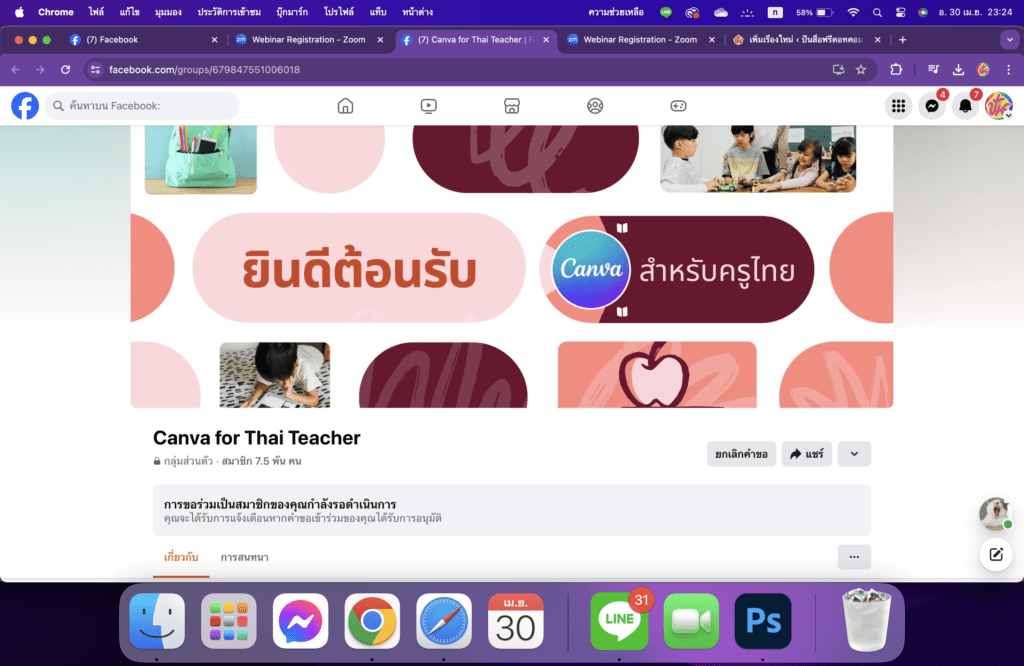Open the ไฟล์ menu

tap(97, 12)
